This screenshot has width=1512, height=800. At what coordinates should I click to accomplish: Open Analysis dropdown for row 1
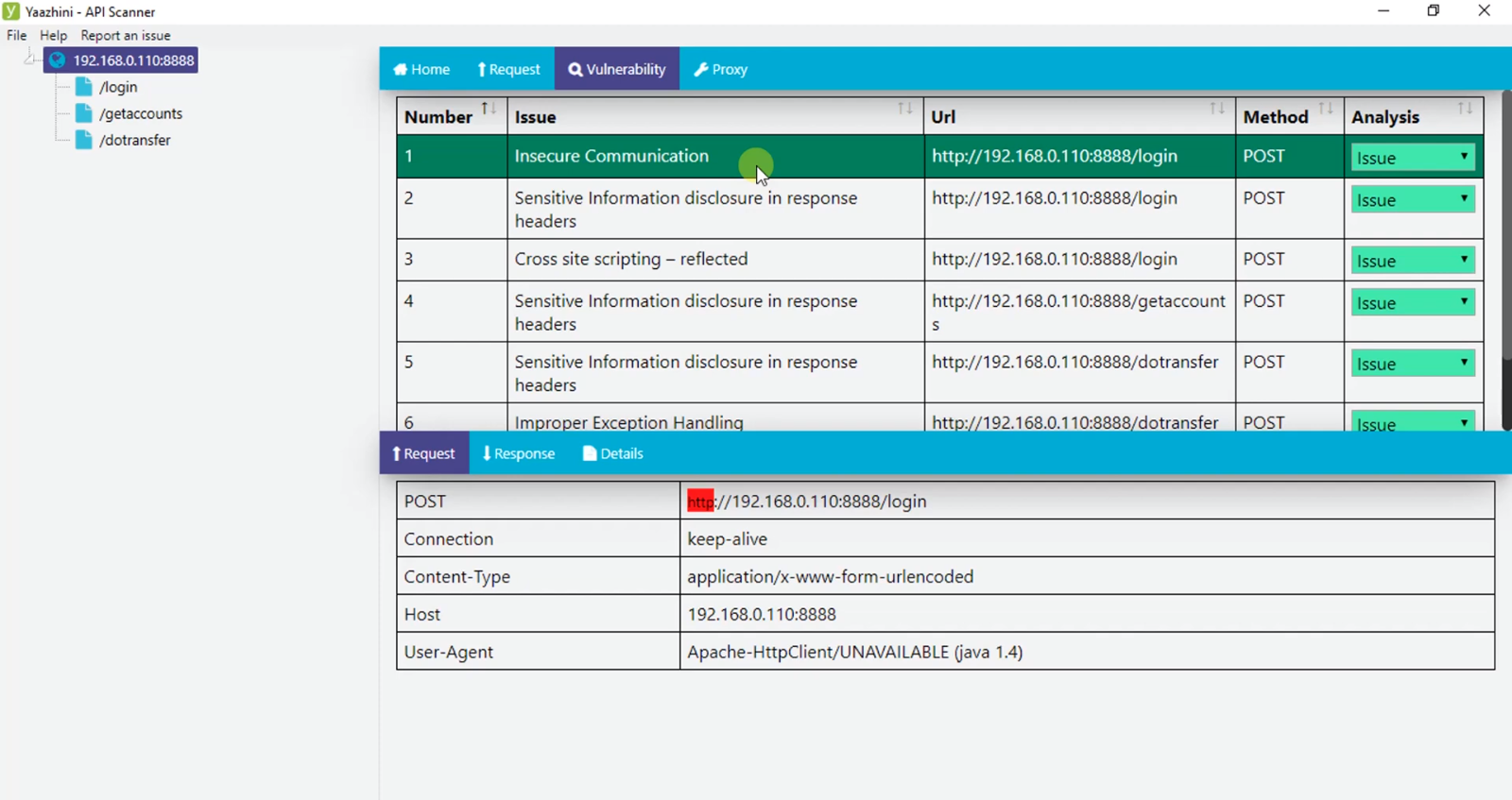coord(1413,158)
